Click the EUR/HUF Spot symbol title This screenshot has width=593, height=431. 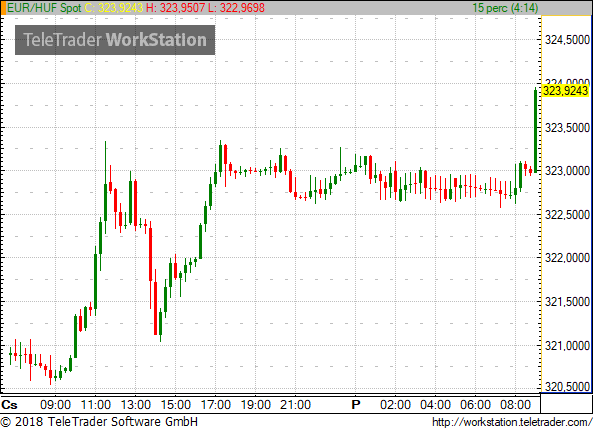44,8
